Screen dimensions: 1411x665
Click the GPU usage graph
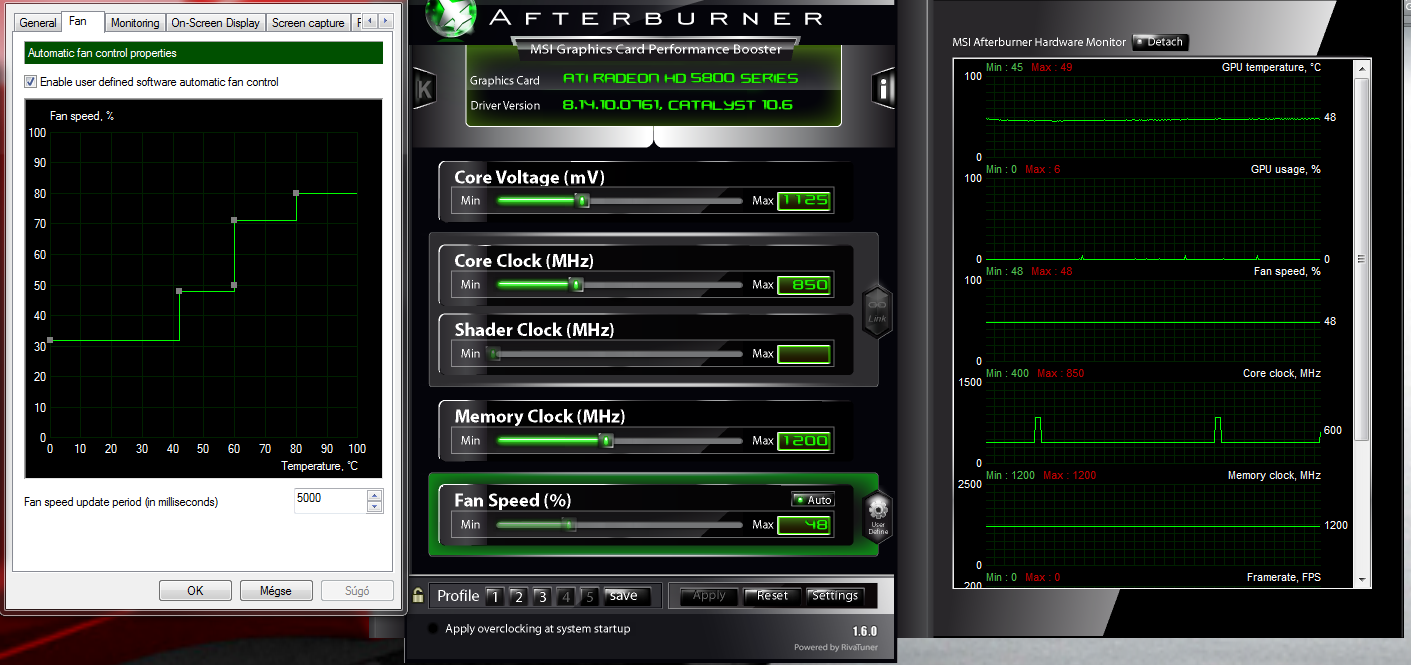[x=1152, y=219]
